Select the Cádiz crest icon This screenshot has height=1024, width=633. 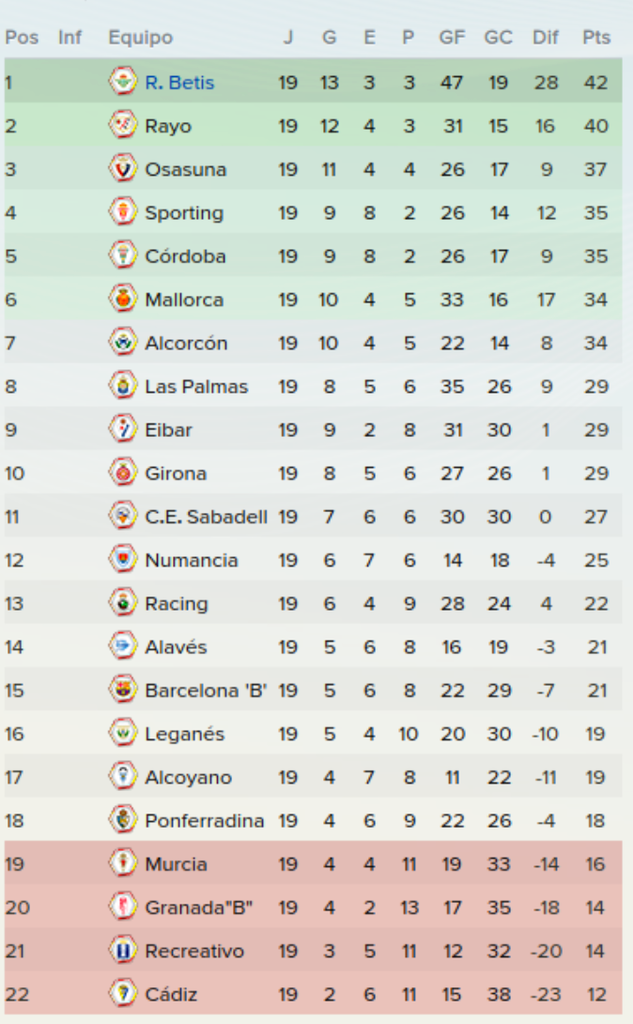pos(122,994)
